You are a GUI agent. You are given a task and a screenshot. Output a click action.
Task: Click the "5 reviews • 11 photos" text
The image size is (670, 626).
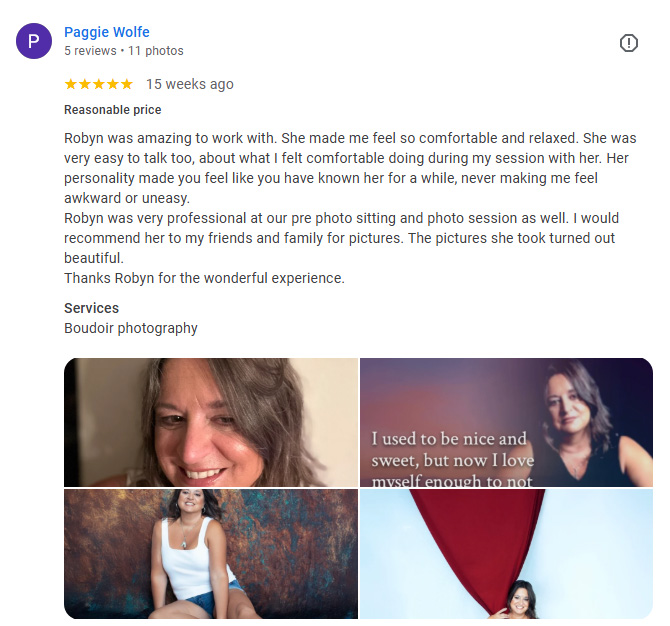coord(124,50)
